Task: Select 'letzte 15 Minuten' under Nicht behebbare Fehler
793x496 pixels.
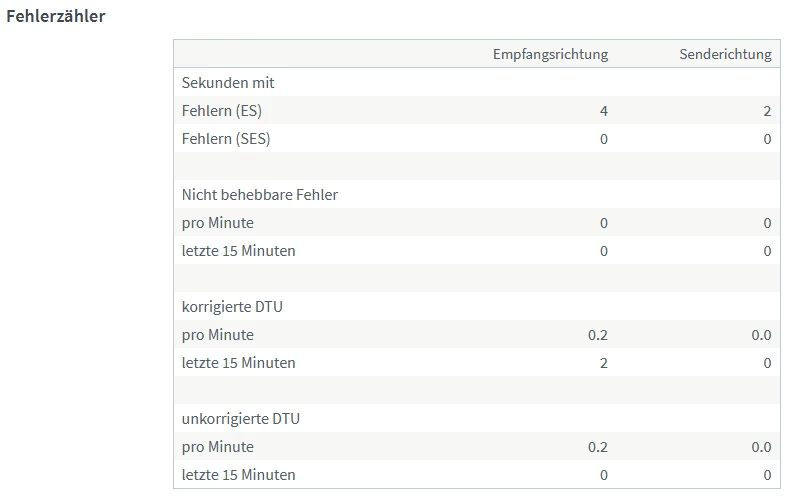Action: pyautogui.click(x=239, y=251)
